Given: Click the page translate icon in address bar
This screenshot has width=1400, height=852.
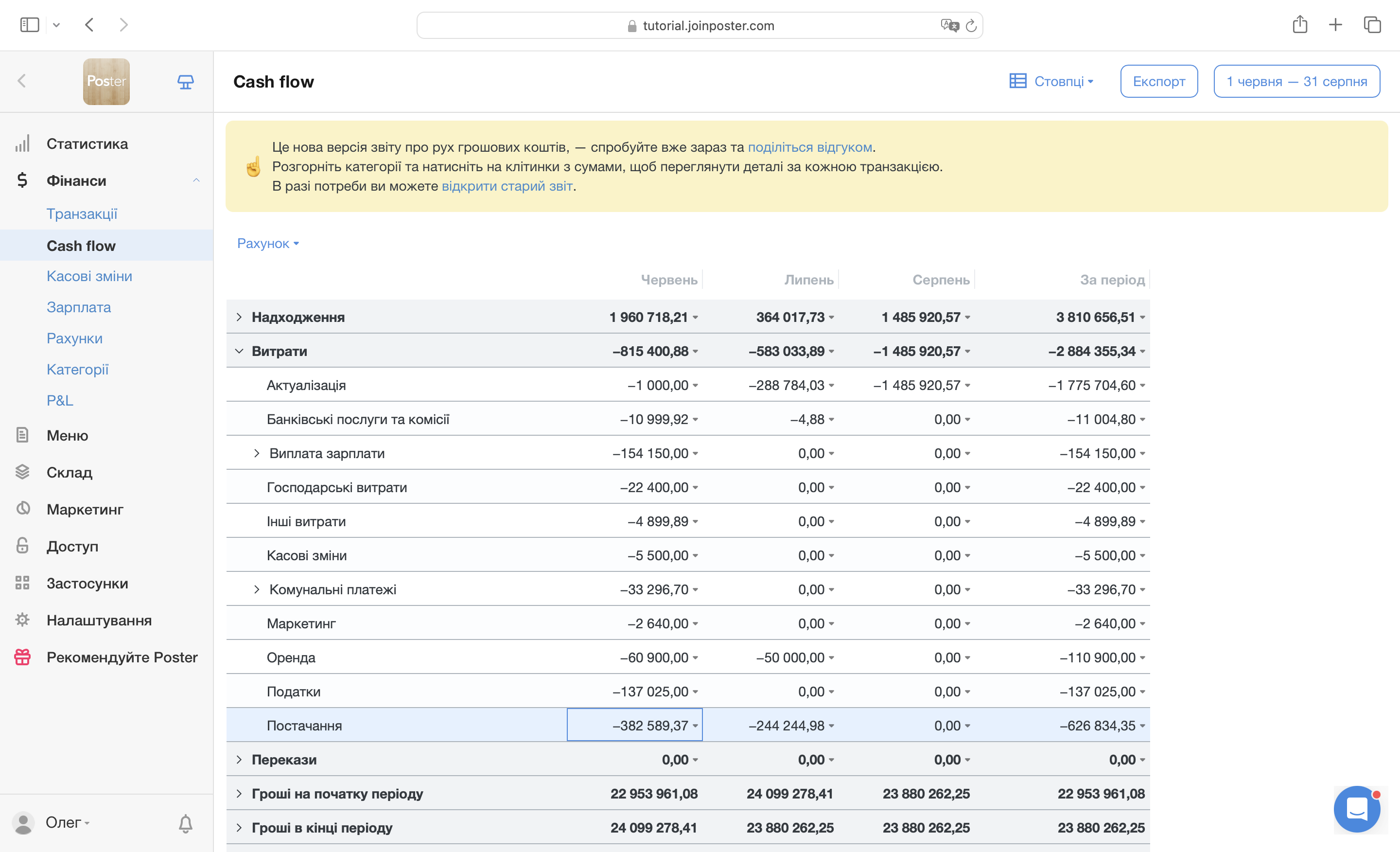Looking at the screenshot, I should pos(949,26).
